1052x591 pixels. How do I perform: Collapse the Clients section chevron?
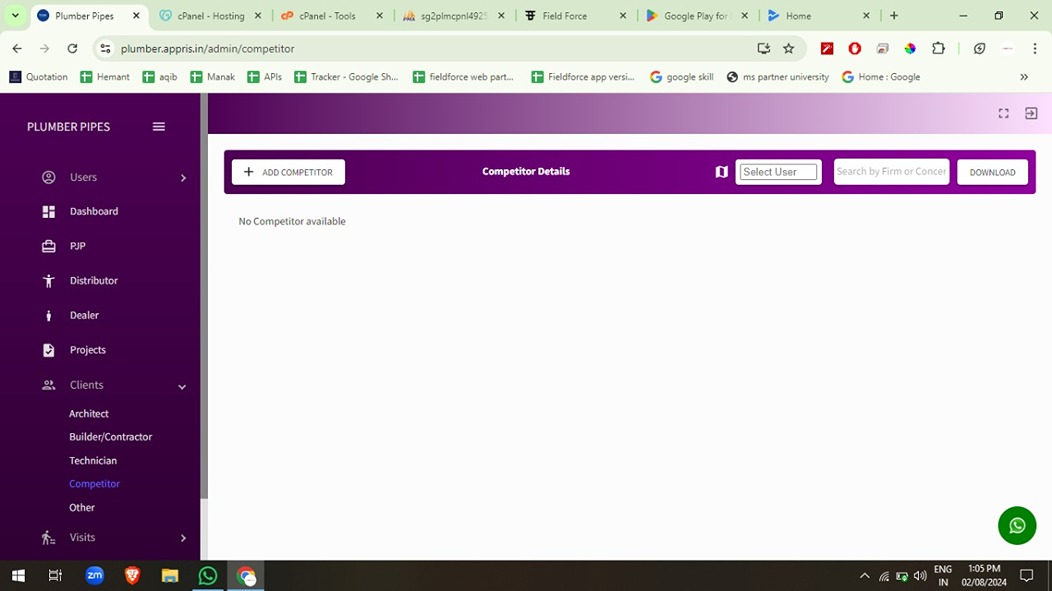click(182, 386)
